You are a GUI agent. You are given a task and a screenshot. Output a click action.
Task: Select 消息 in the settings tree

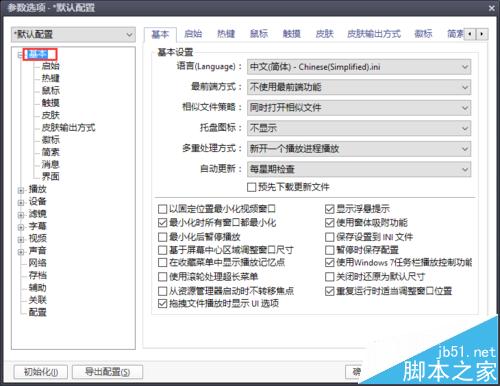coord(51,164)
